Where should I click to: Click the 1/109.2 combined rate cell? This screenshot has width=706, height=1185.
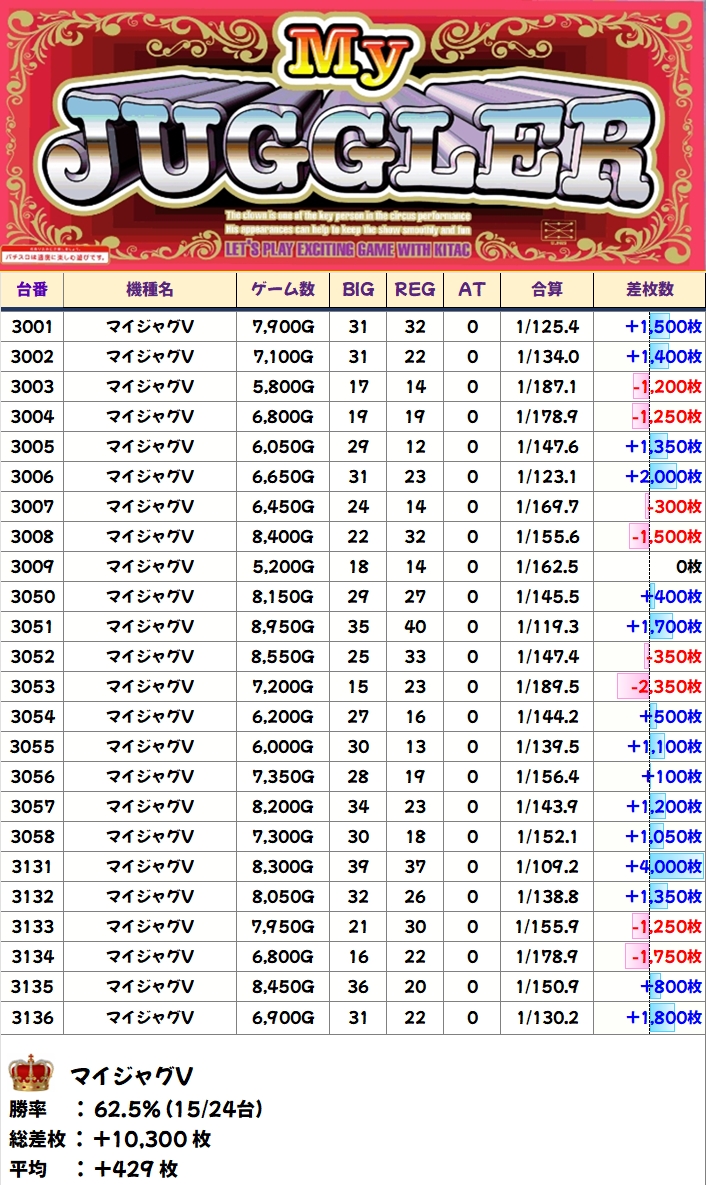547,867
